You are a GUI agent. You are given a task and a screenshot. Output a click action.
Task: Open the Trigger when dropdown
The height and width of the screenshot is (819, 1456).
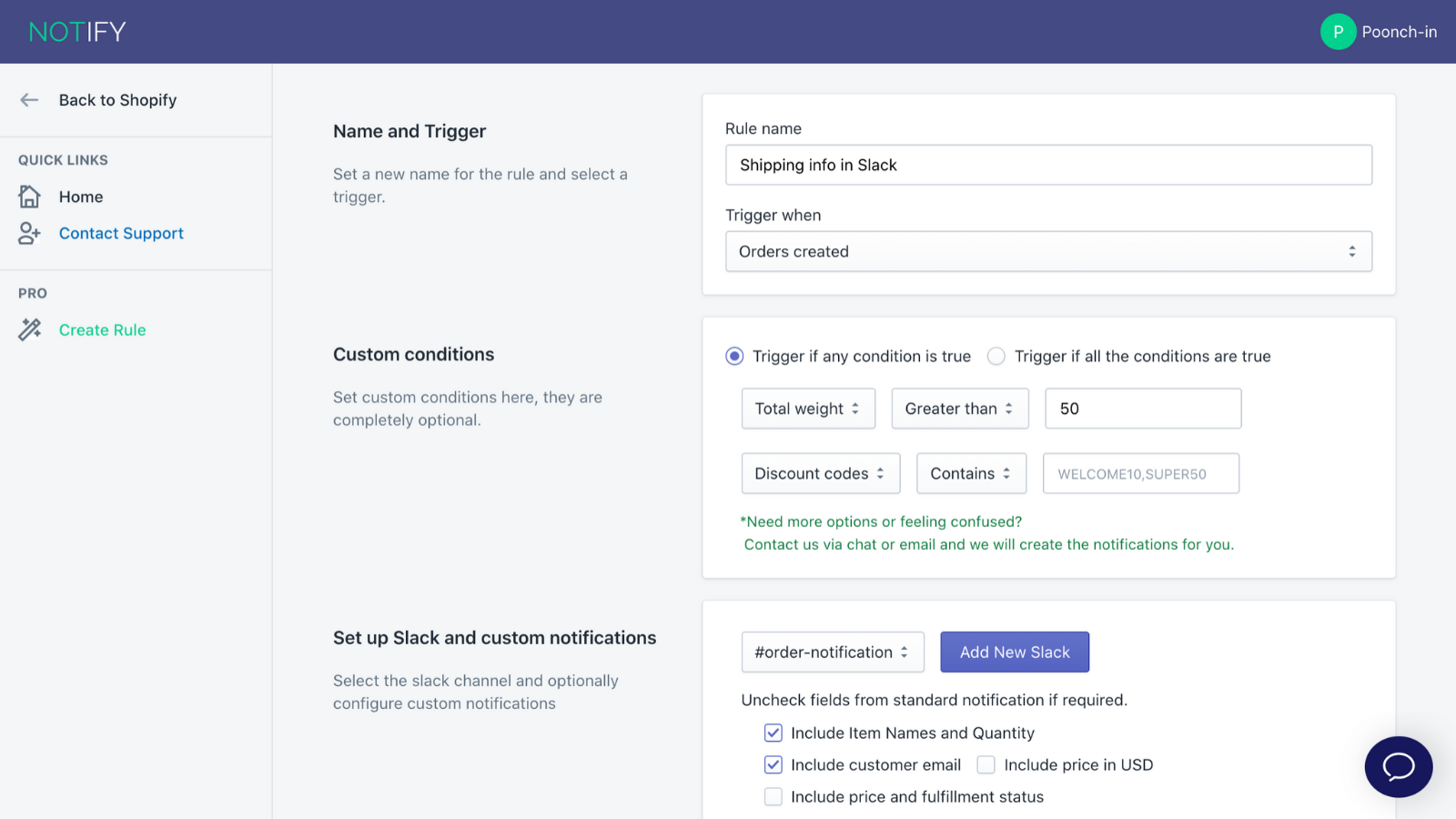[1048, 251]
